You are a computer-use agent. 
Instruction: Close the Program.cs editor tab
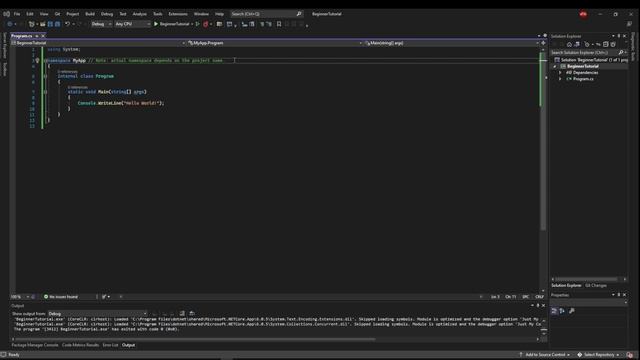[43, 36]
